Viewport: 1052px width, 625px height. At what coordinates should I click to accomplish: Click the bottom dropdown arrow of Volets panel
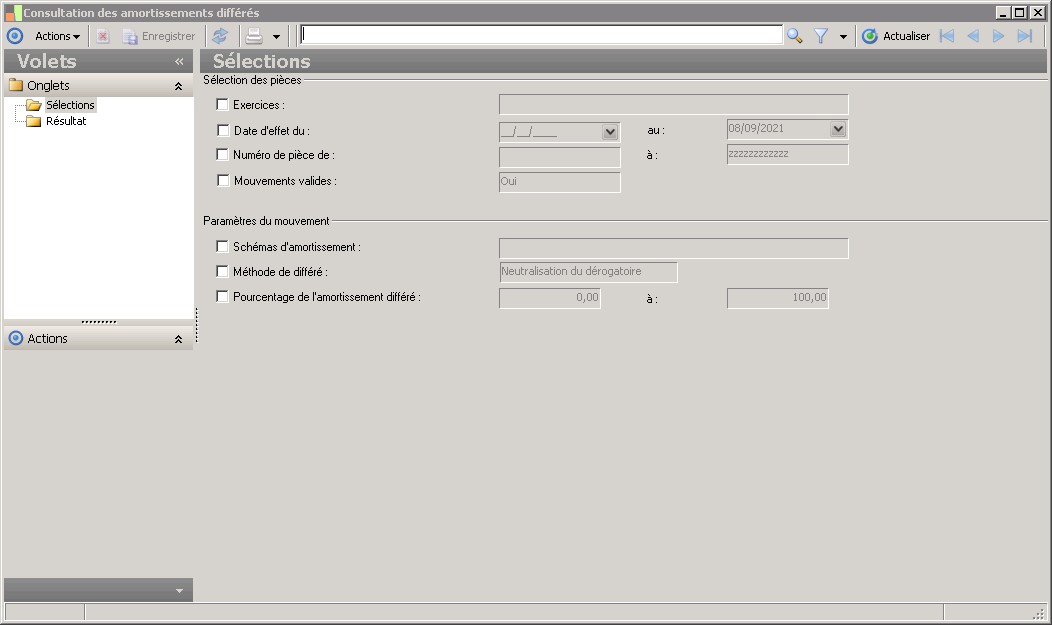(179, 591)
